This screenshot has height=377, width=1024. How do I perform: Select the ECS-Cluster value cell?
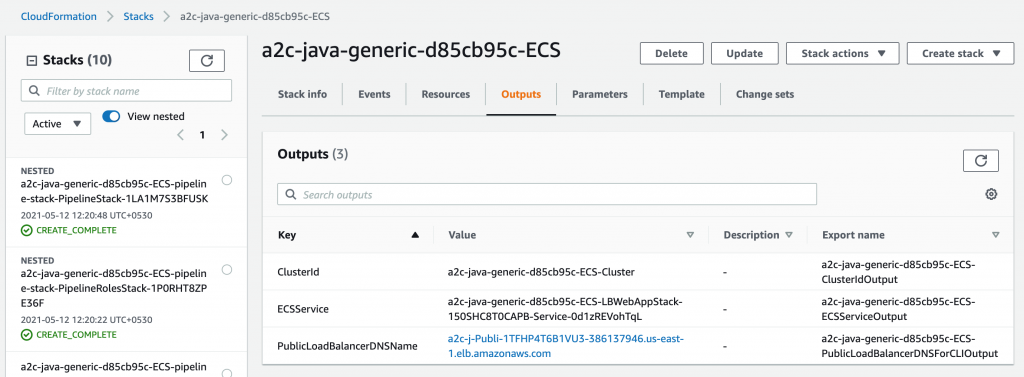[541, 272]
